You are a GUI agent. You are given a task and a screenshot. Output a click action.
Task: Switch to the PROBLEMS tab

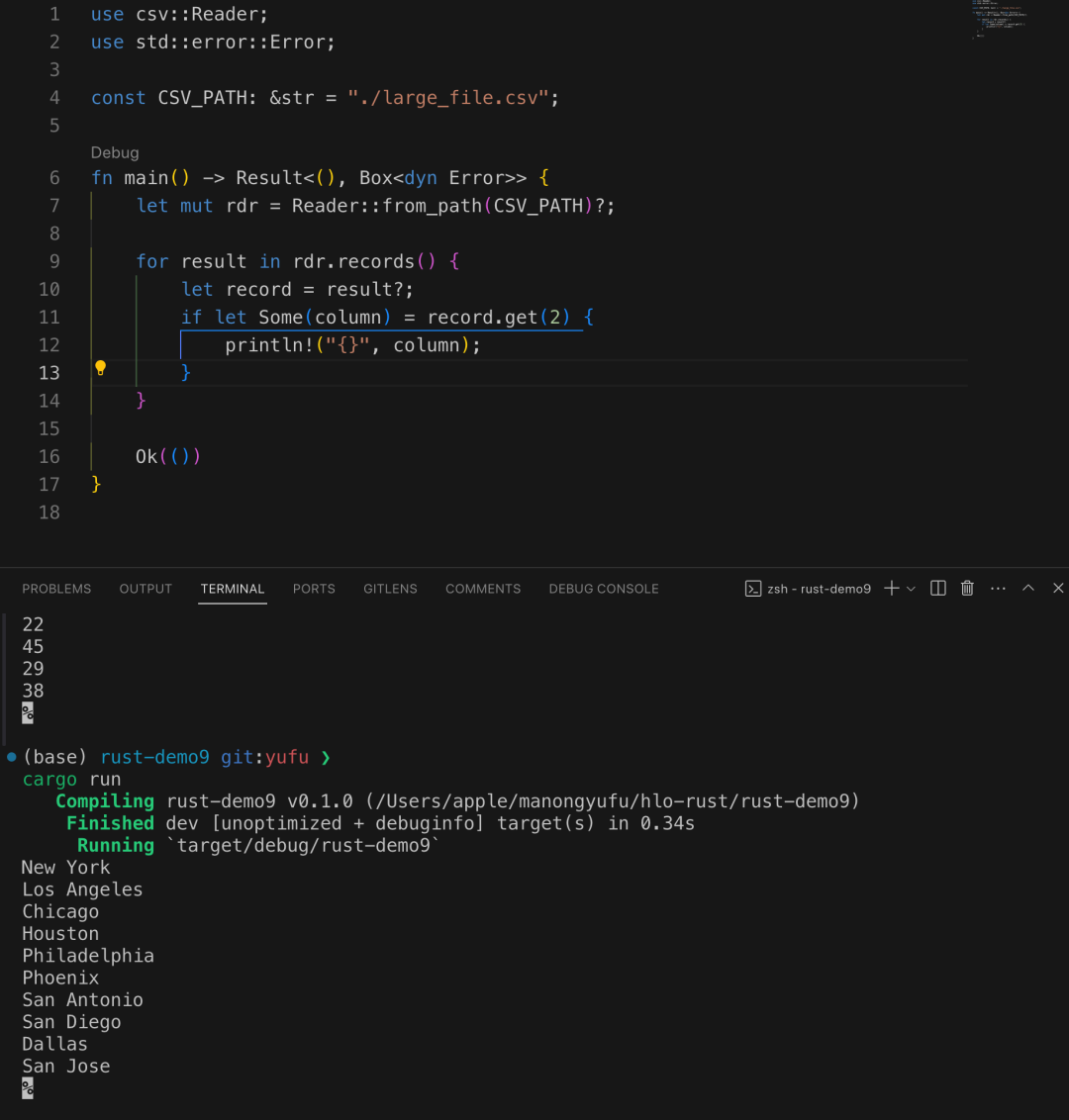click(56, 589)
